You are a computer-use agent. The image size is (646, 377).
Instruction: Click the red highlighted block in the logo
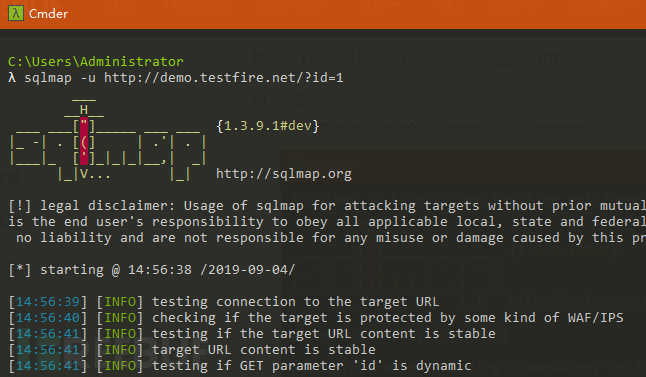[84, 141]
